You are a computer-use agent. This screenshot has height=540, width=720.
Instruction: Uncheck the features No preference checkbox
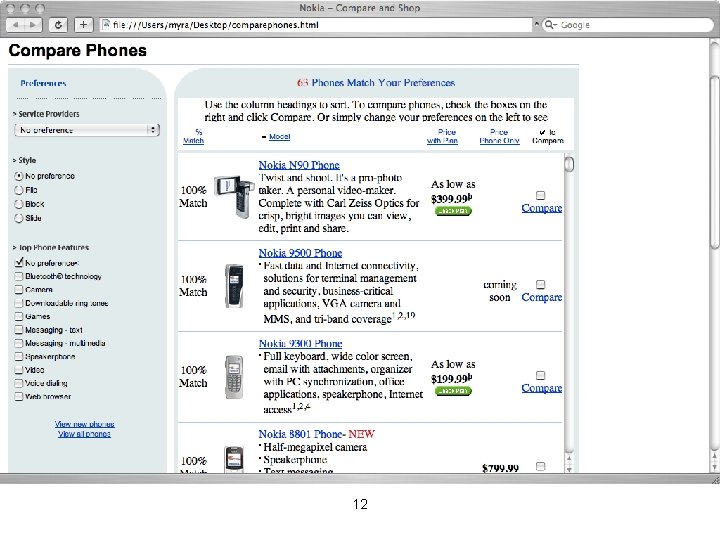[x=19, y=263]
